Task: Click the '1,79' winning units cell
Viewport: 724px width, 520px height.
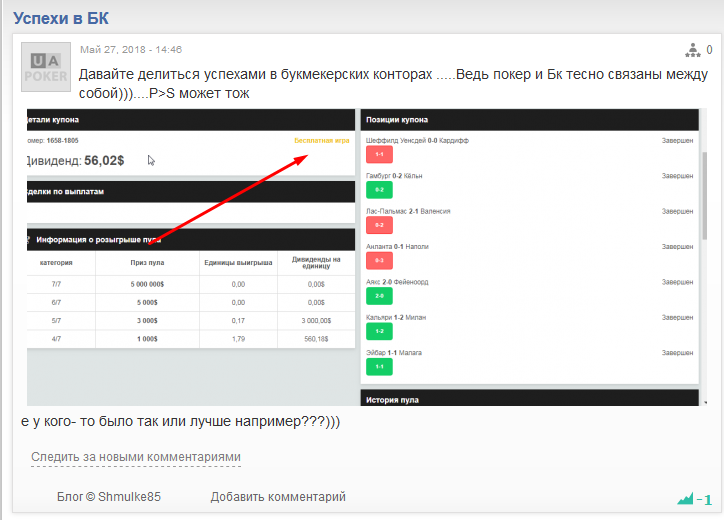Action: click(x=238, y=339)
